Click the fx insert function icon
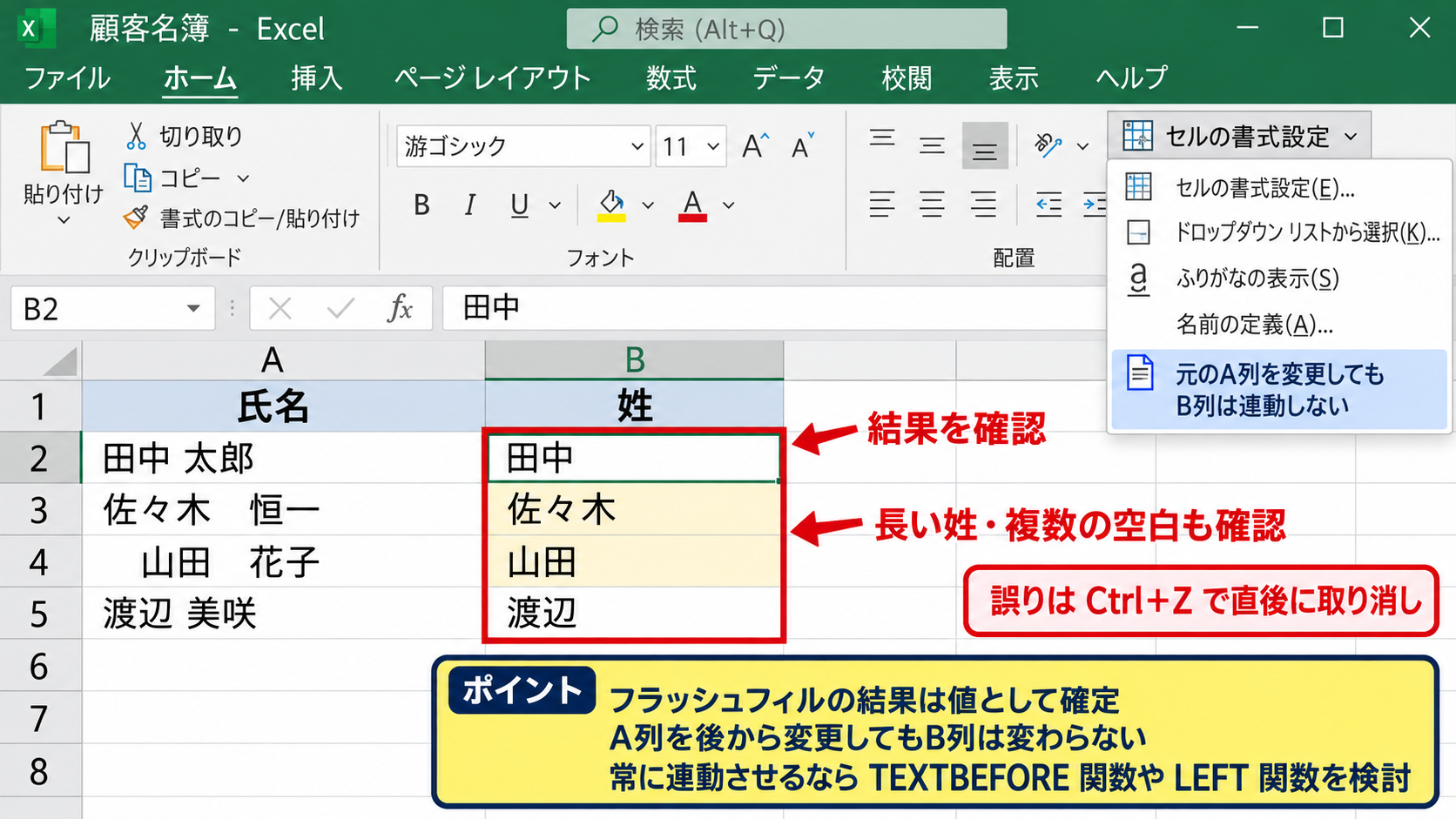1456x819 pixels. (400, 308)
